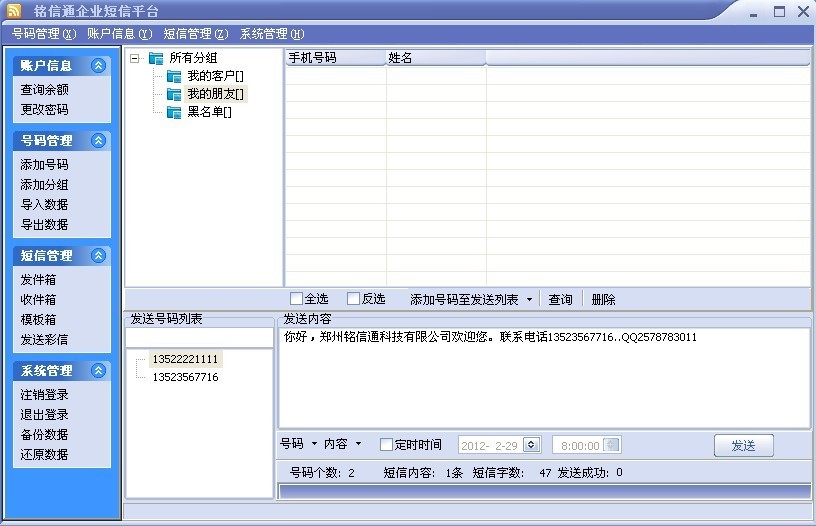Collapse the 短信管理 sidebar panel chevron
The image size is (816, 526).
tap(98, 255)
